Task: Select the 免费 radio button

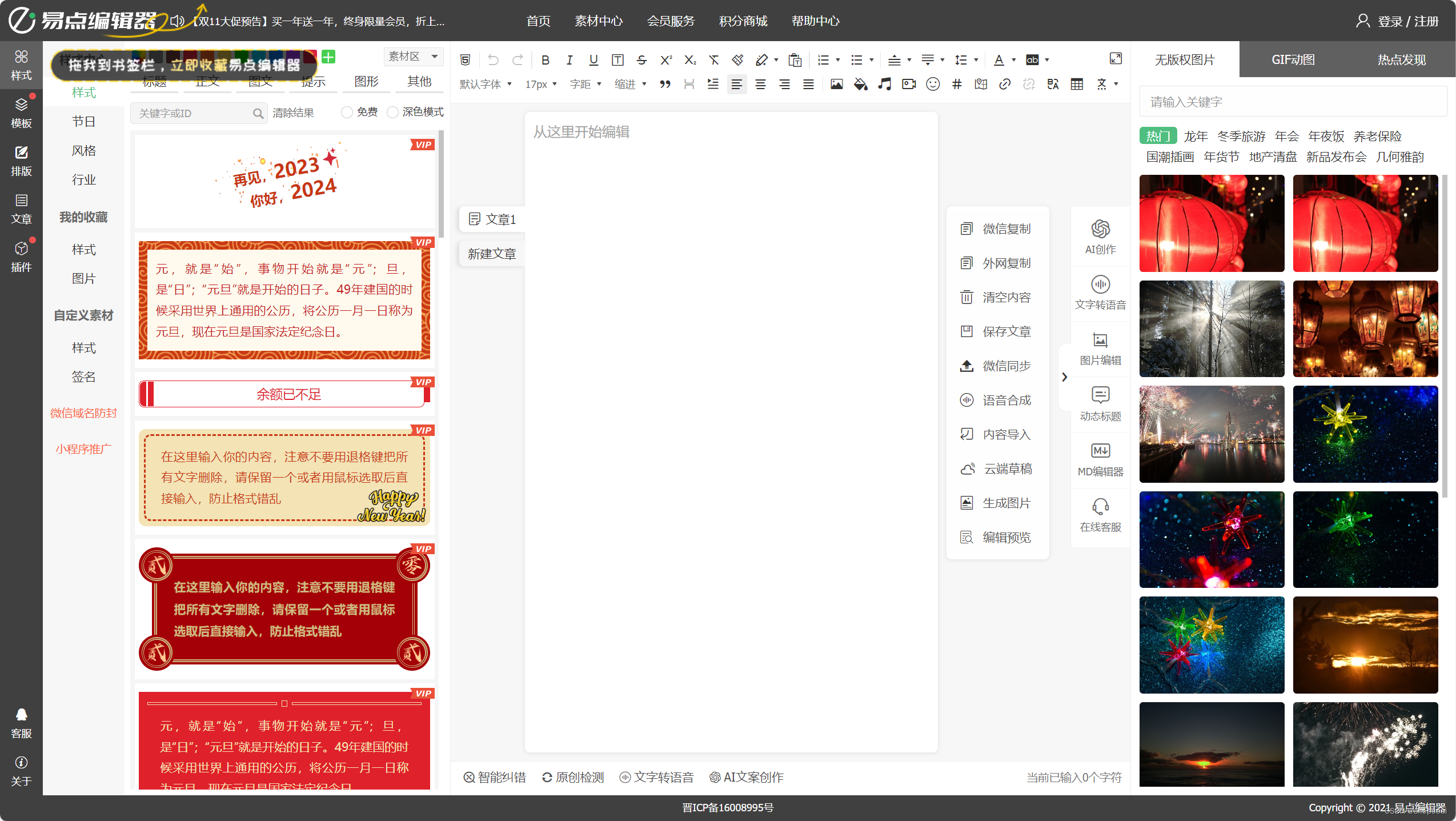Action: 347,113
